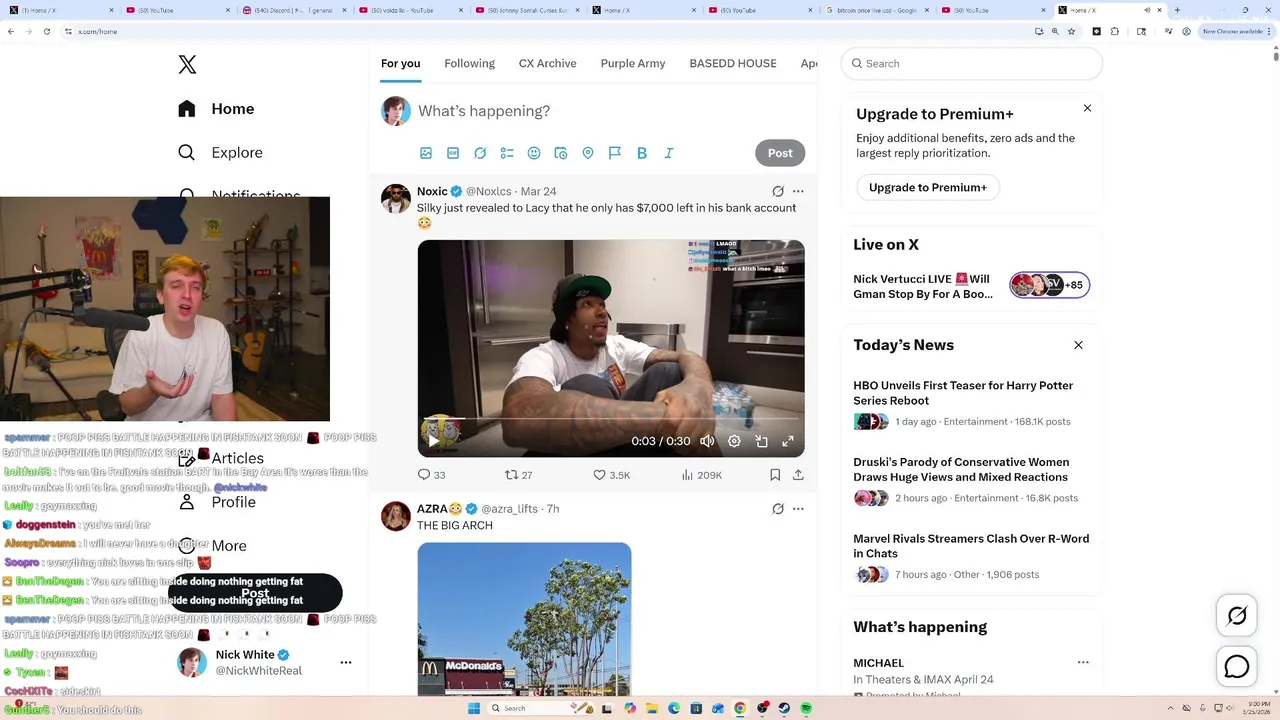The width and height of the screenshot is (1280, 720).
Task: Close the Today's News panel
Action: pos(1078,345)
